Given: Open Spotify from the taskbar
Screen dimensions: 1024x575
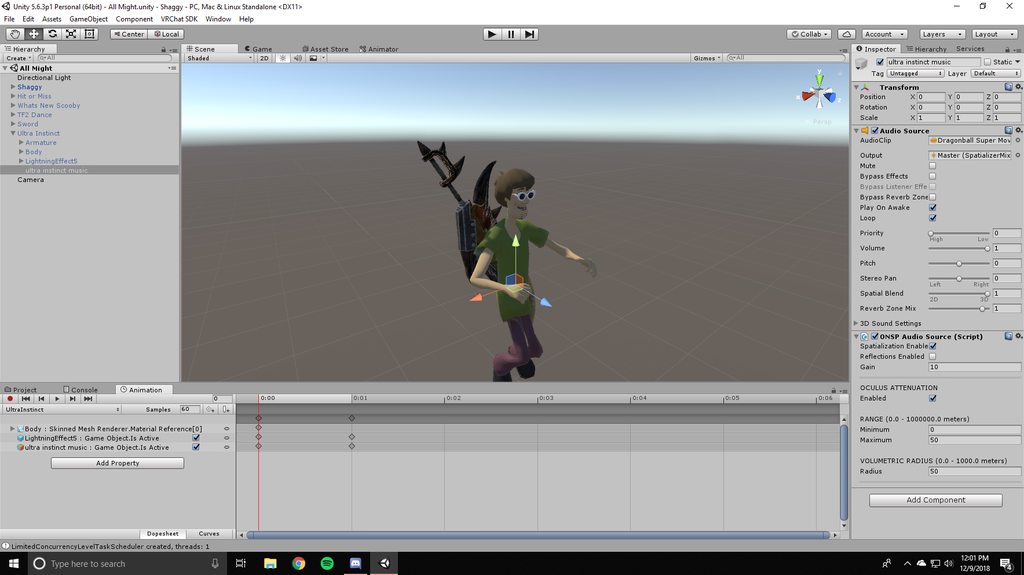Looking at the screenshot, I should tap(327, 563).
